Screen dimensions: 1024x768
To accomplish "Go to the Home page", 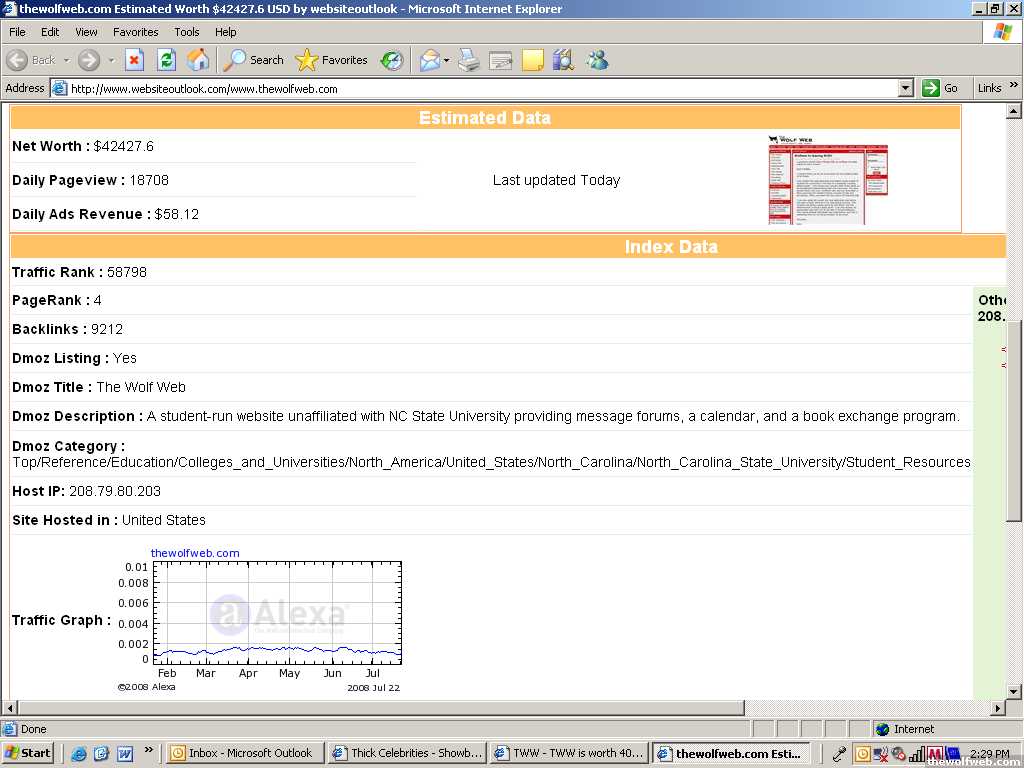I will click(198, 60).
